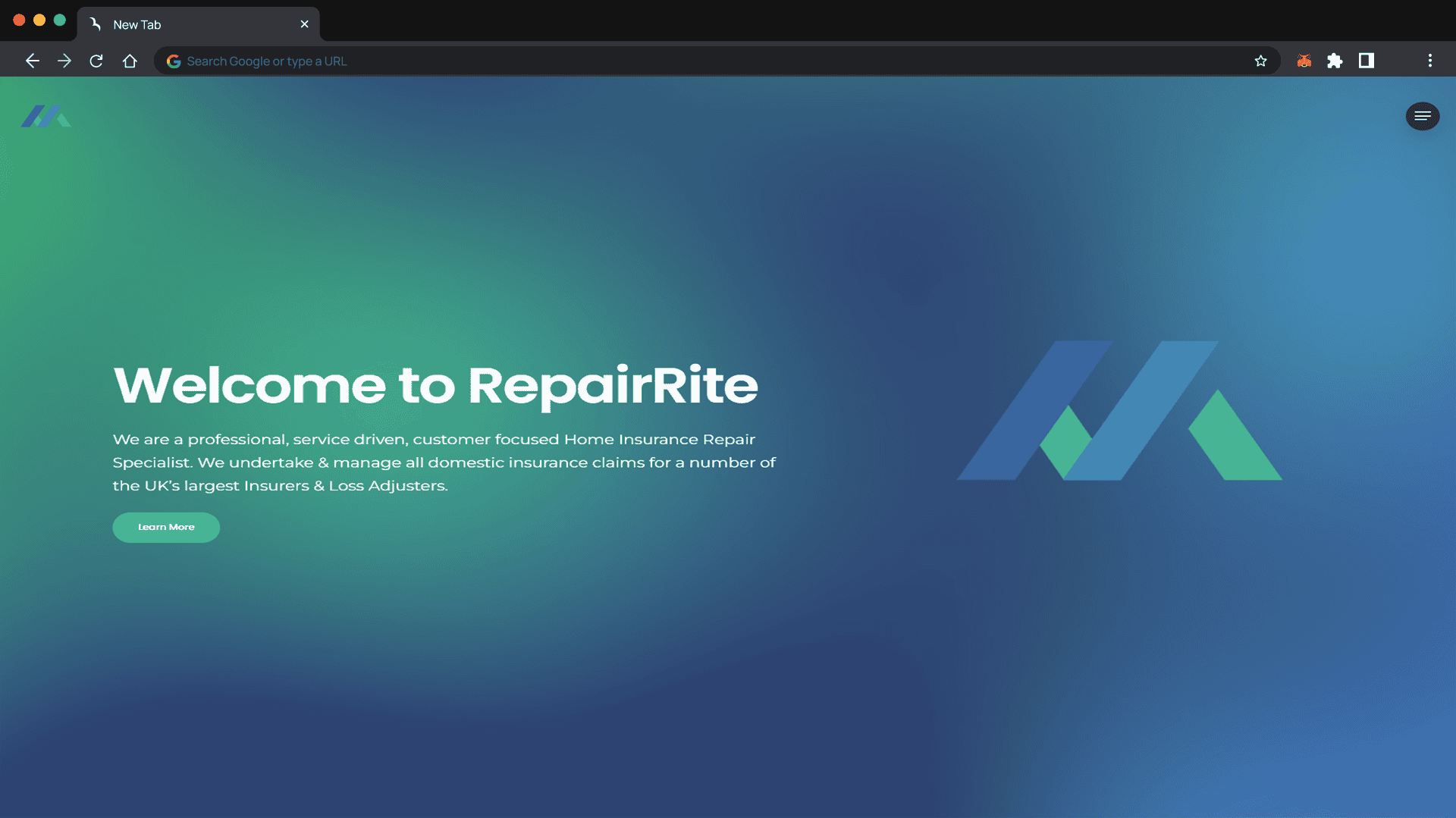
Task: Click the forward navigation arrow
Action: (x=64, y=61)
